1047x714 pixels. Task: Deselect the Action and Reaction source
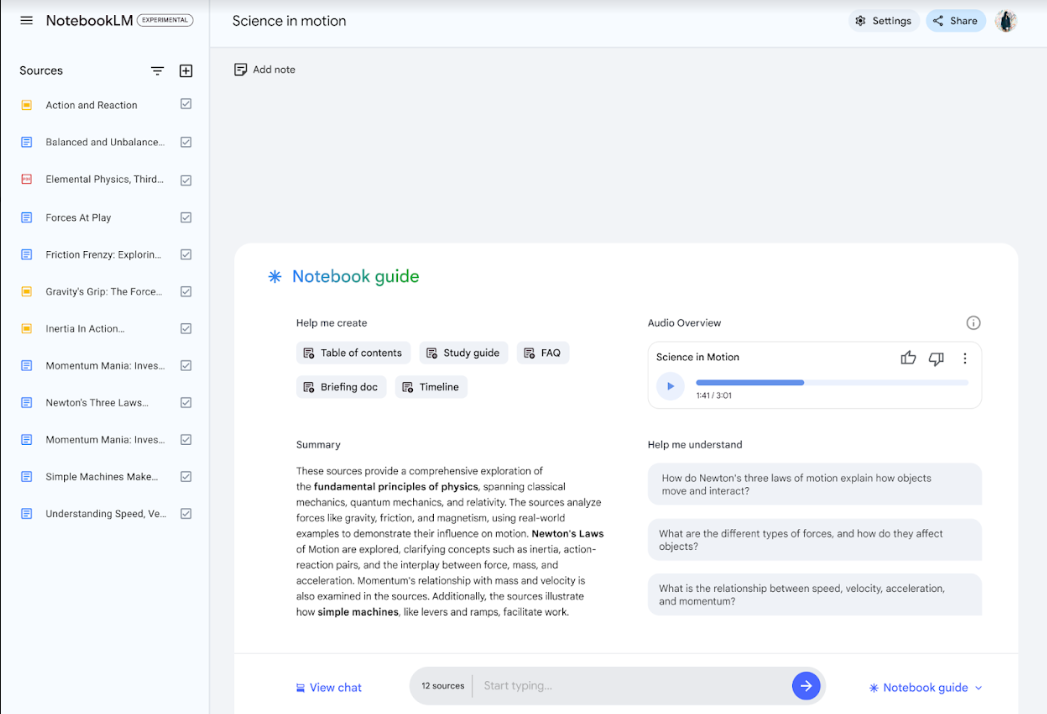(x=186, y=104)
